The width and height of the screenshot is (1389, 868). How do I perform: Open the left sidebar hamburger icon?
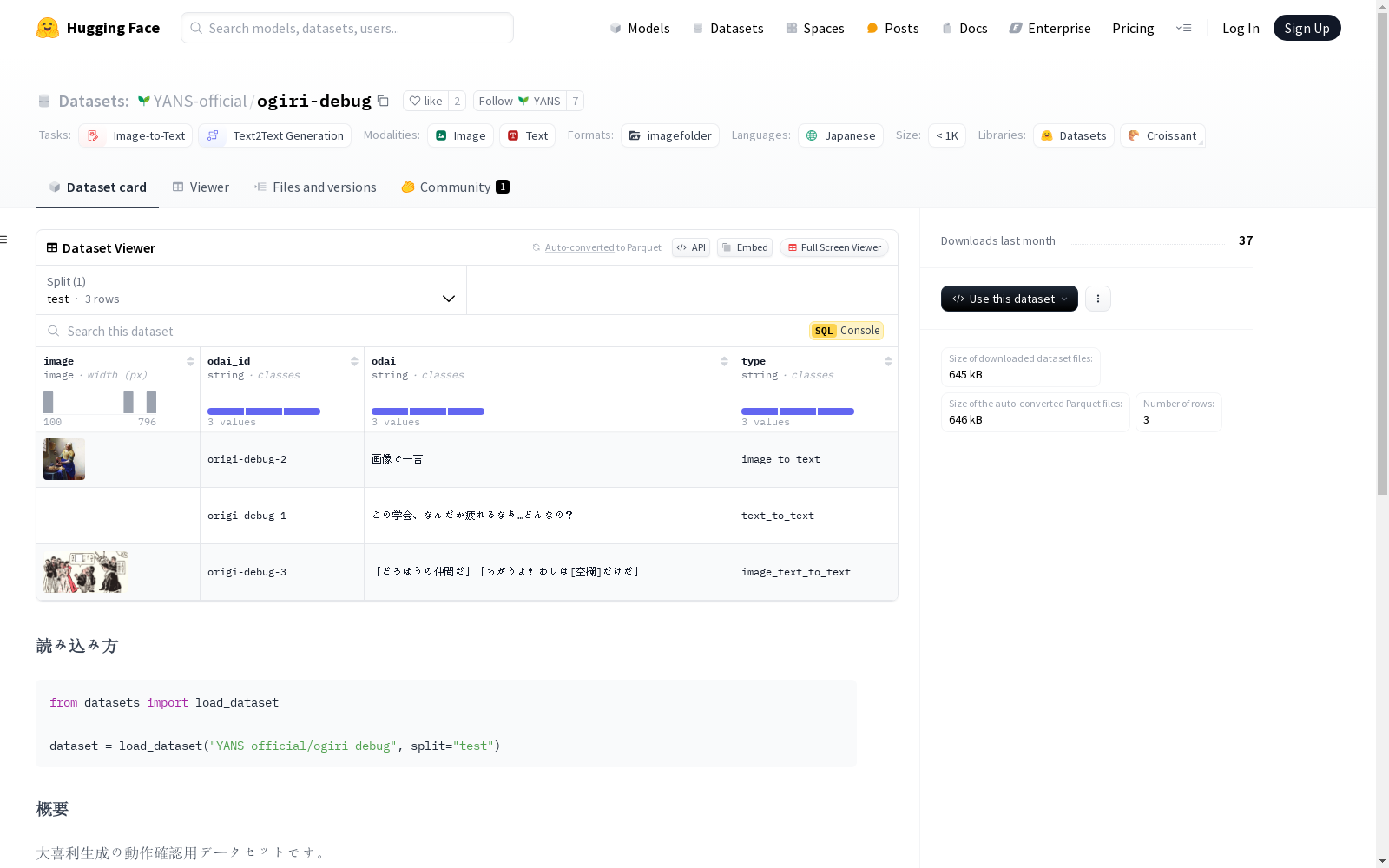click(x=4, y=240)
